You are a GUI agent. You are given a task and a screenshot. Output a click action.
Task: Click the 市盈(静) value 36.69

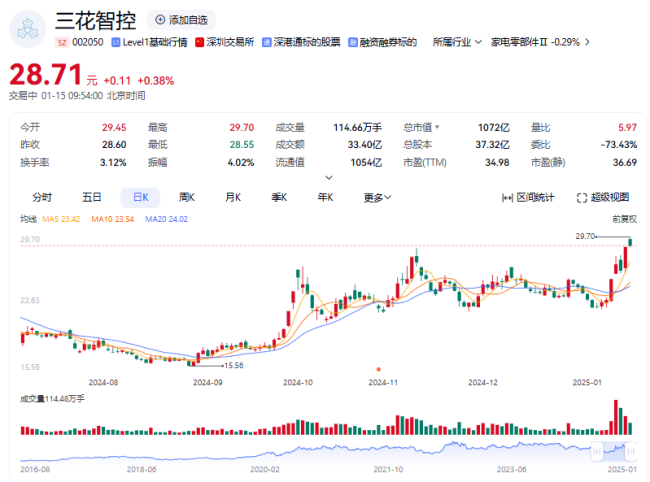[625, 162]
